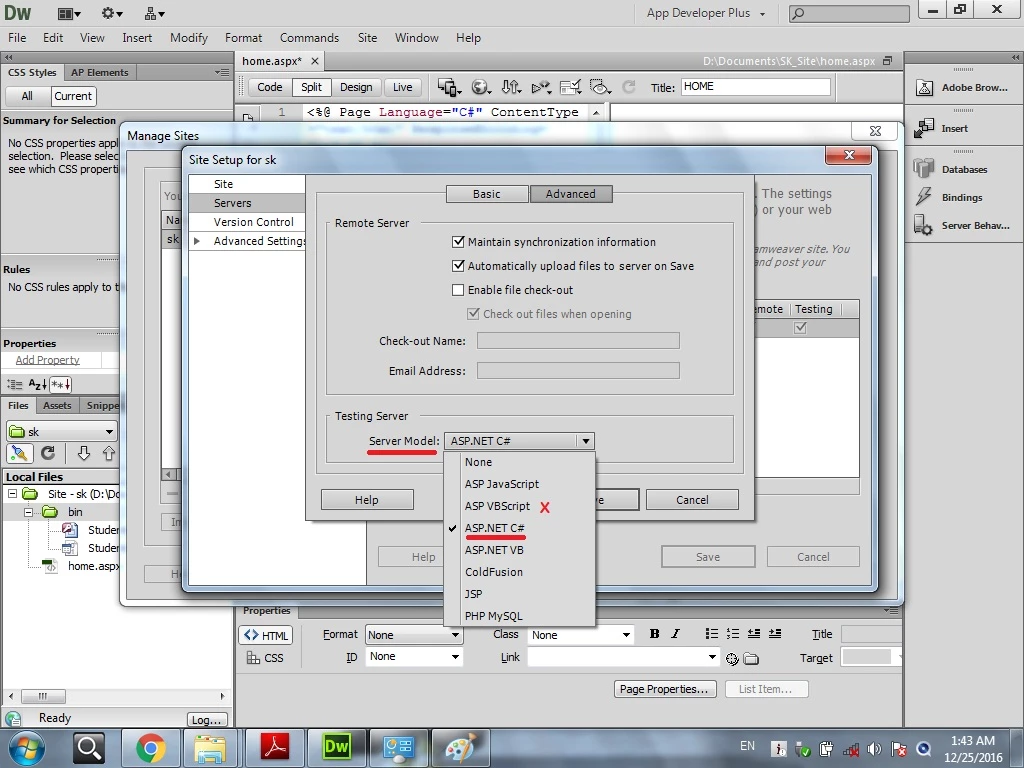
Task: Click Save in Site Setup dialog
Action: click(708, 557)
